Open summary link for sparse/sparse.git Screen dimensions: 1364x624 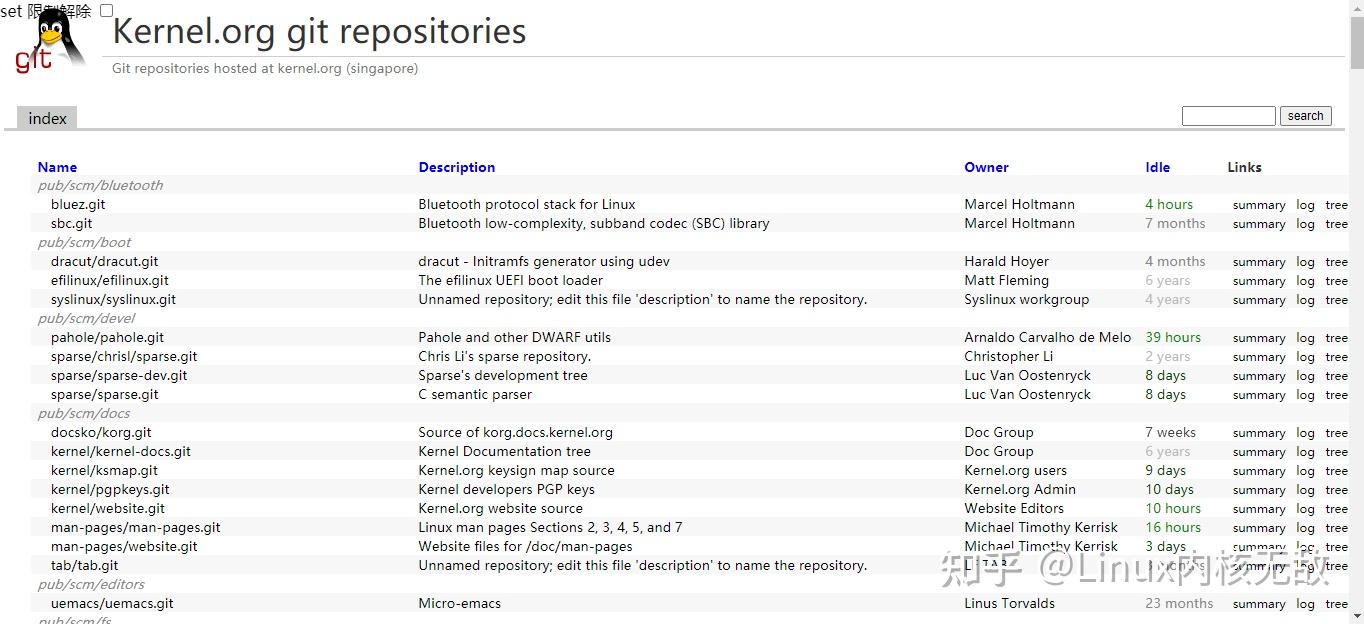(x=1258, y=395)
